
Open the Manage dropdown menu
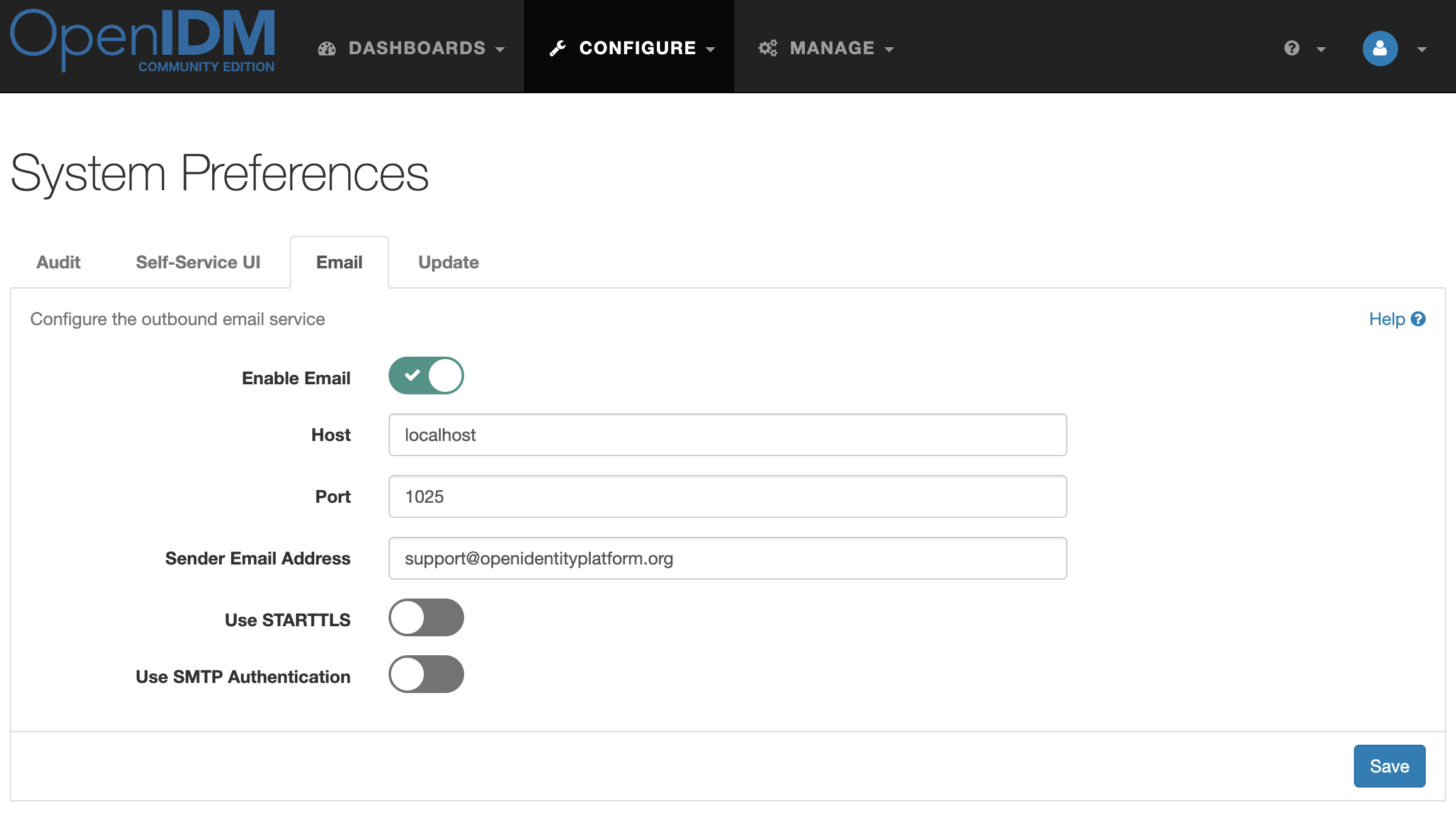pos(831,49)
